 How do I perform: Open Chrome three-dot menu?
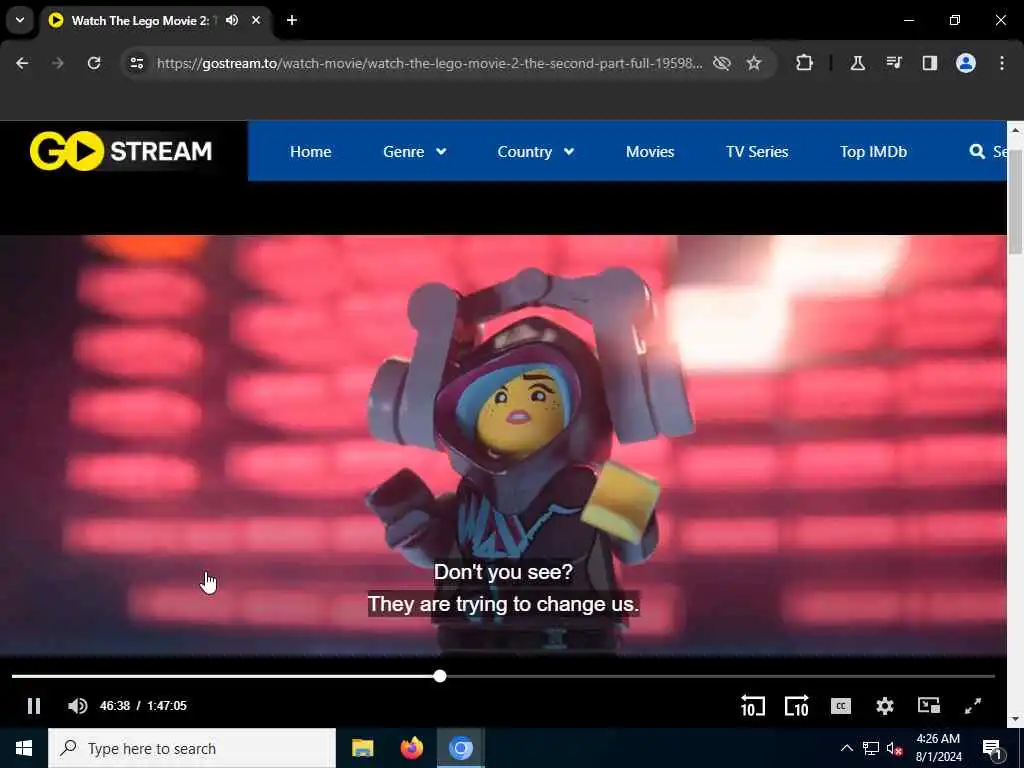pos(1002,63)
